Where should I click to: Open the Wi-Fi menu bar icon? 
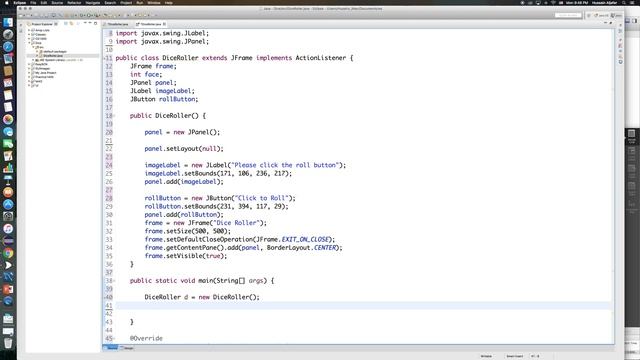coord(553,3)
